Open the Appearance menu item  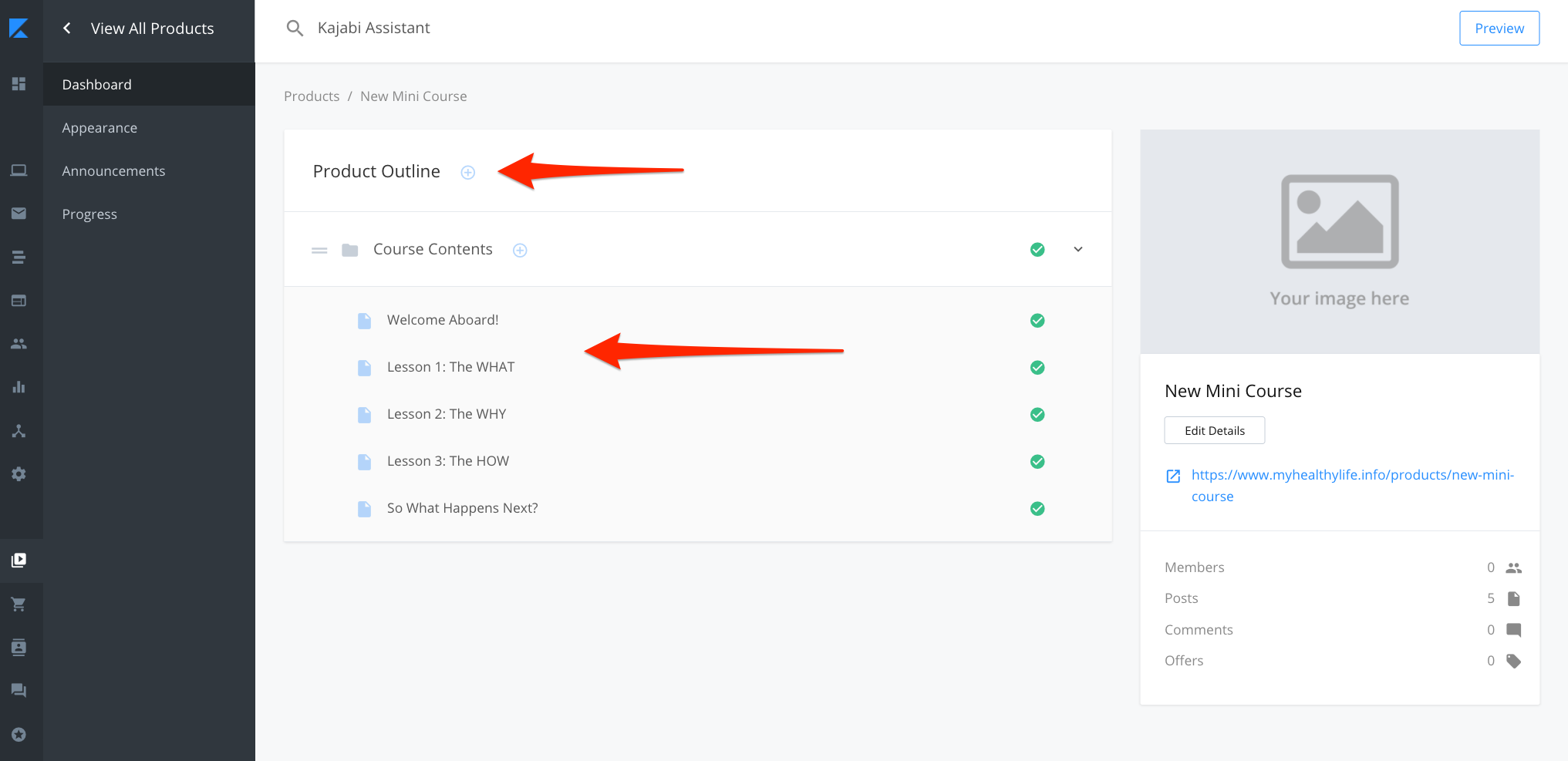click(149, 127)
